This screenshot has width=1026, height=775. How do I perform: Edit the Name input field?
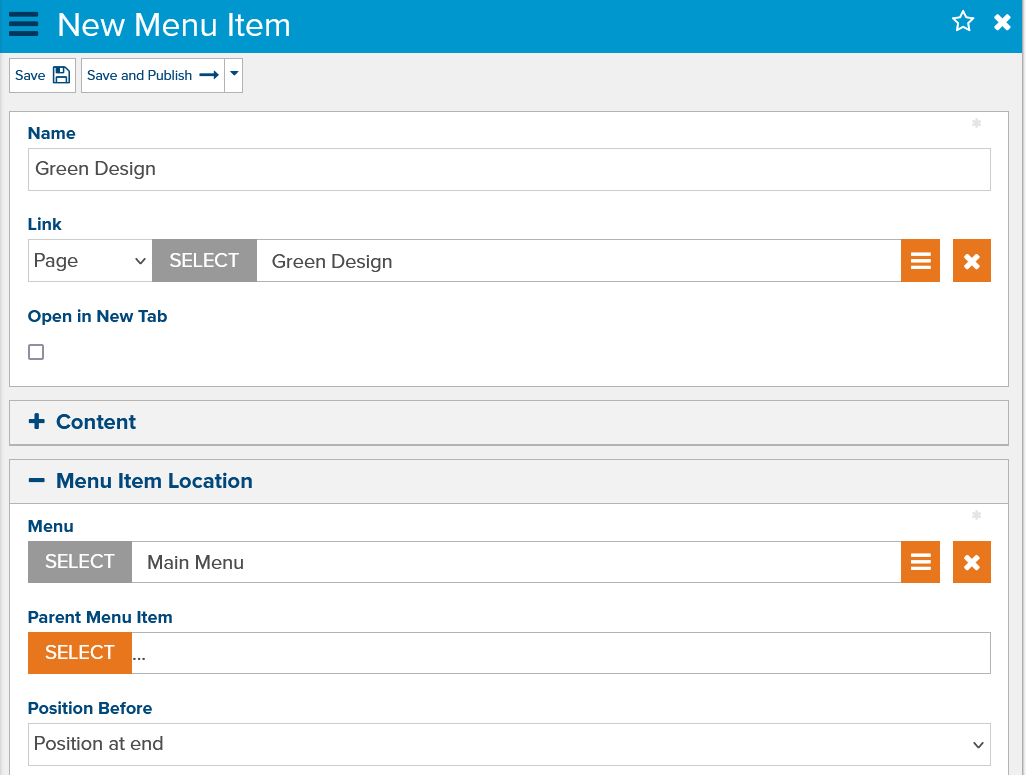pyautogui.click(x=509, y=170)
